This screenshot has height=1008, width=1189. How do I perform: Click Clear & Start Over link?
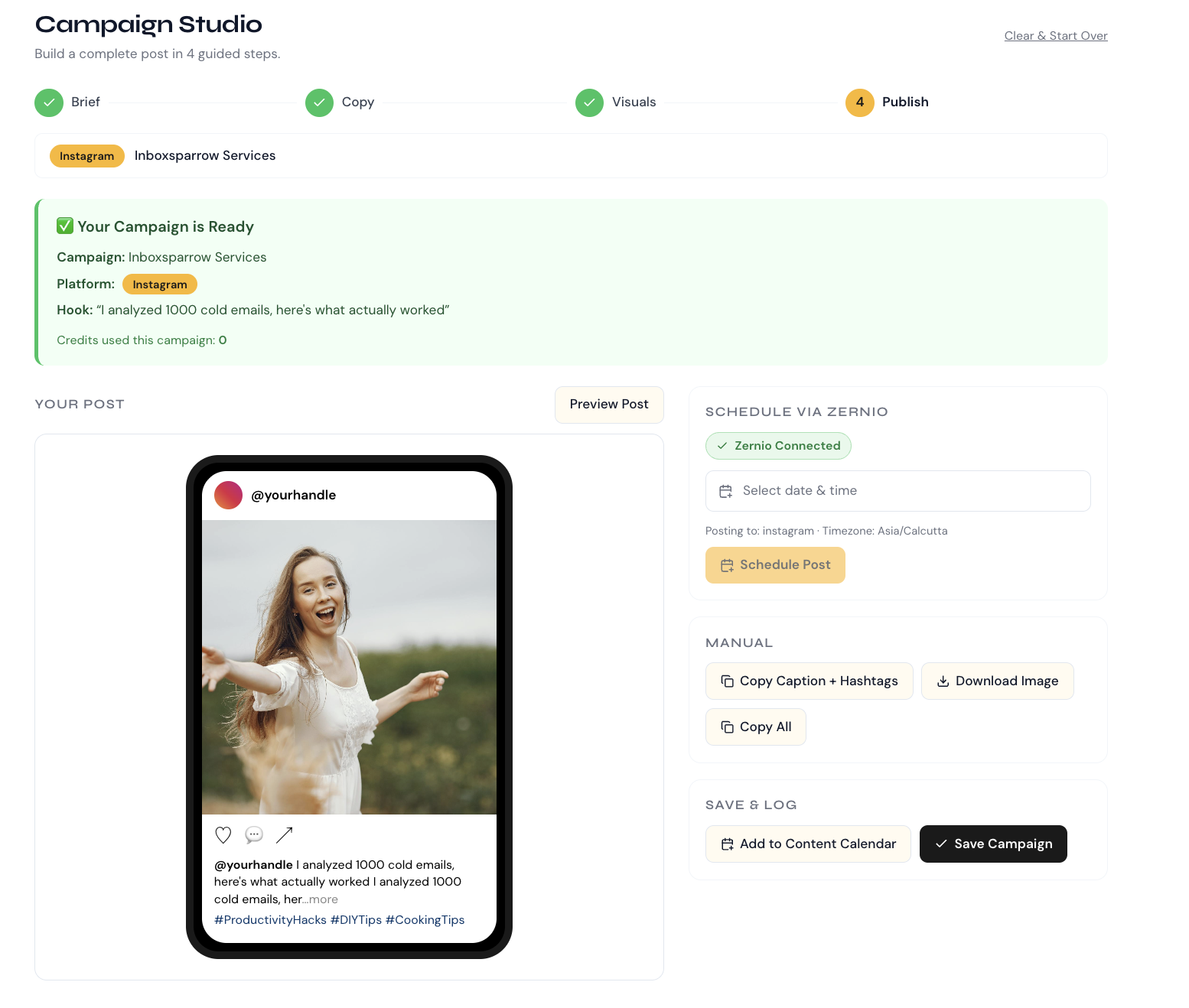(1056, 36)
